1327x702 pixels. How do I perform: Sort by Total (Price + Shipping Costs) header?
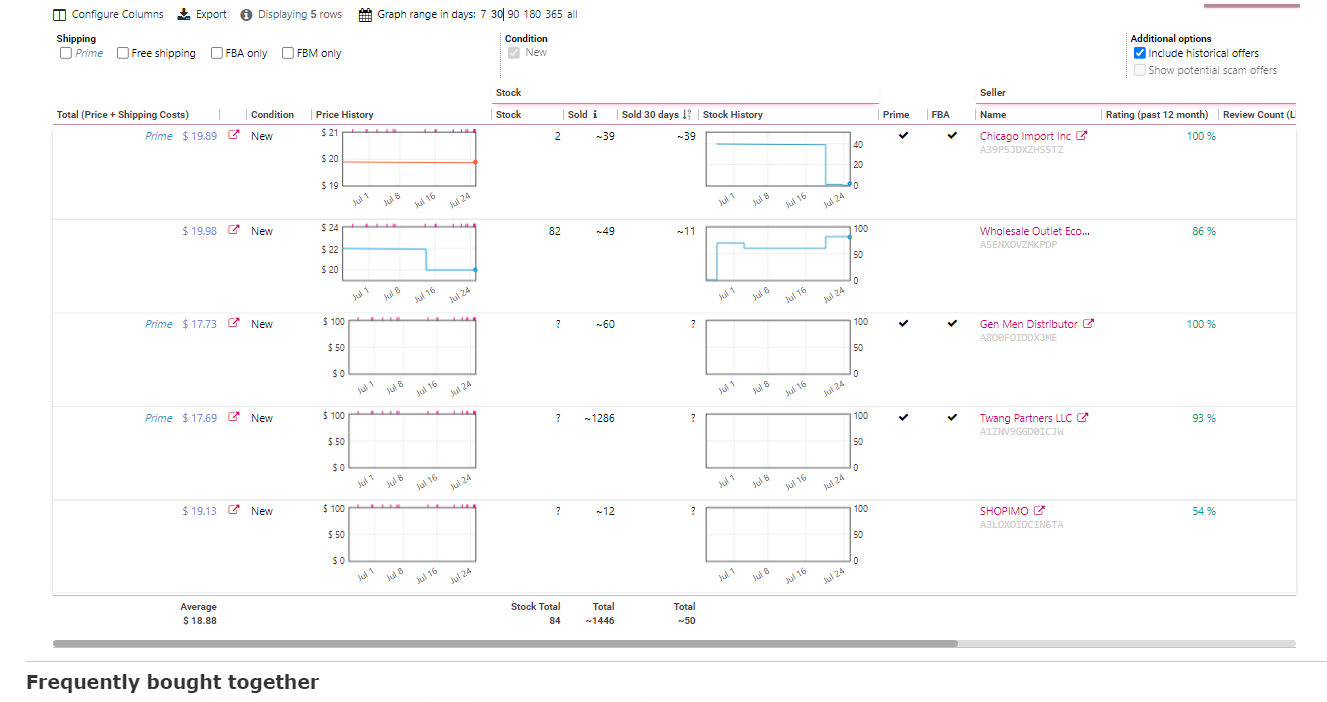click(123, 115)
